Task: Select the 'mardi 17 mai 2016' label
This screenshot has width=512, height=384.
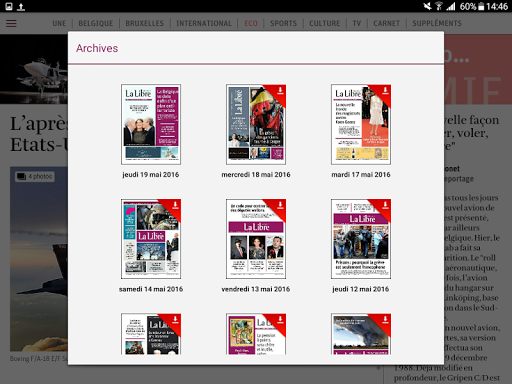Action: (361, 175)
